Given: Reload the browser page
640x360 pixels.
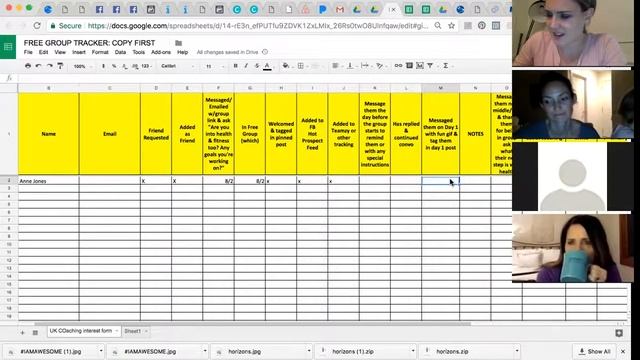Looking at the screenshot, I should click(37, 26).
